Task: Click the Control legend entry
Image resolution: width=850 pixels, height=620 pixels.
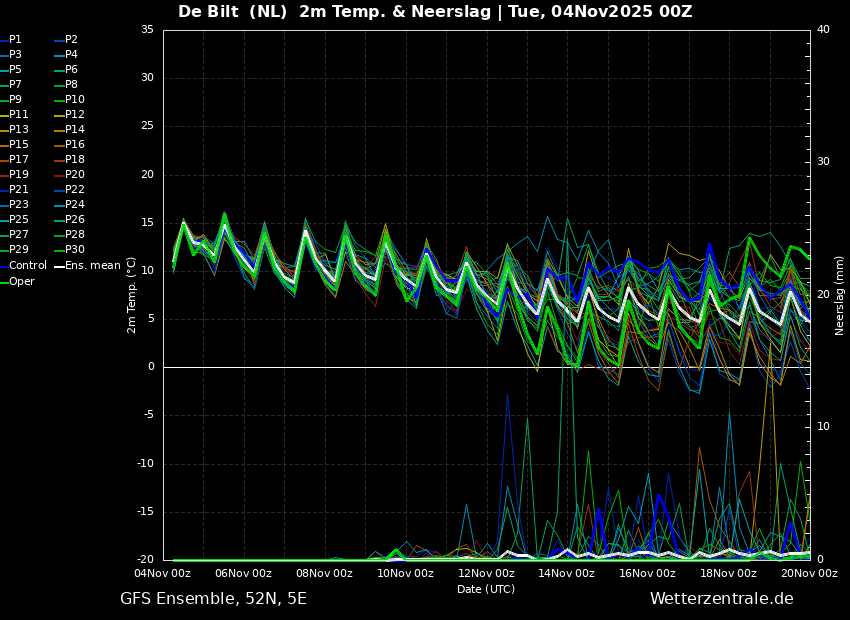Action: (x=28, y=266)
